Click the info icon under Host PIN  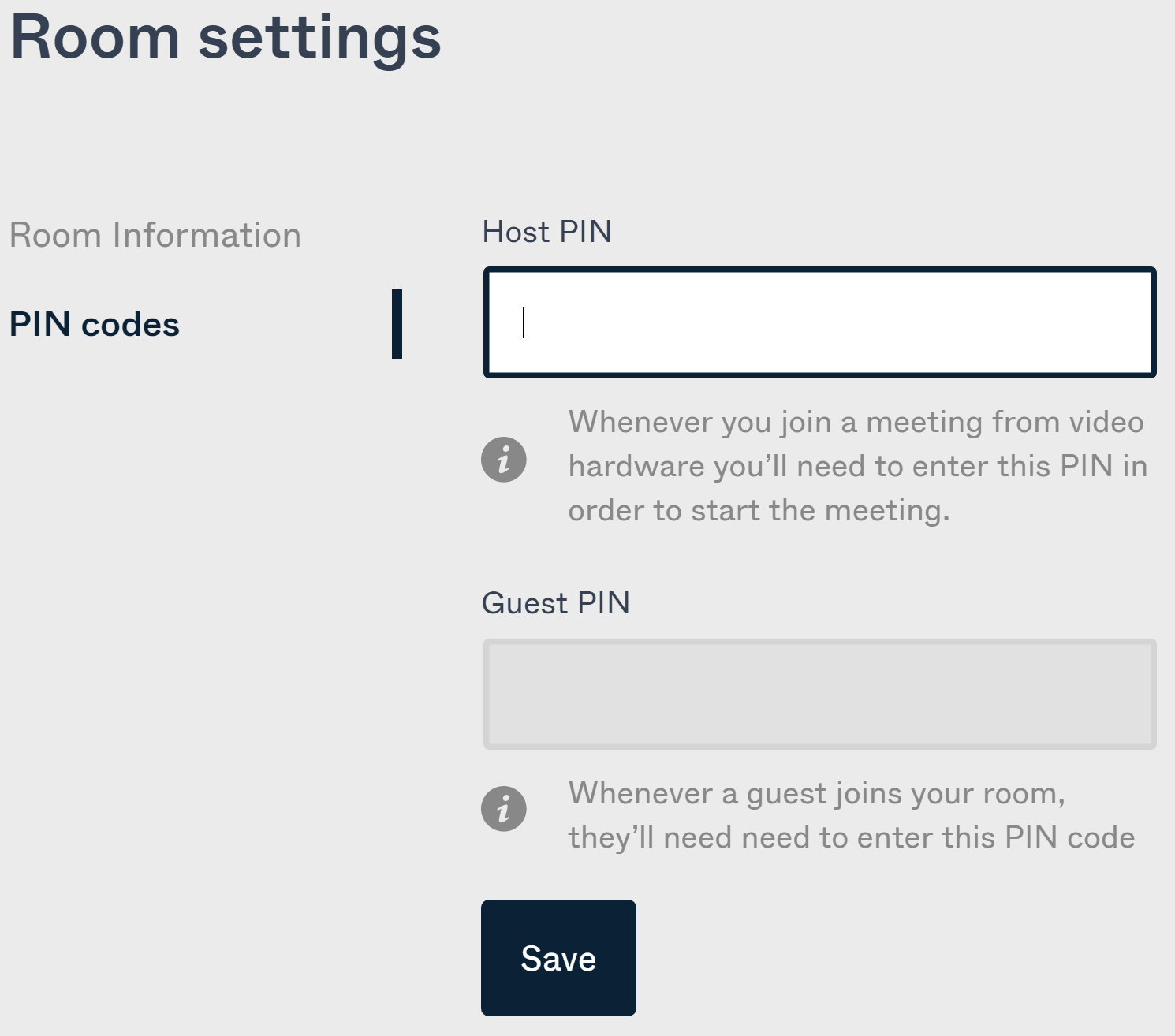504,460
